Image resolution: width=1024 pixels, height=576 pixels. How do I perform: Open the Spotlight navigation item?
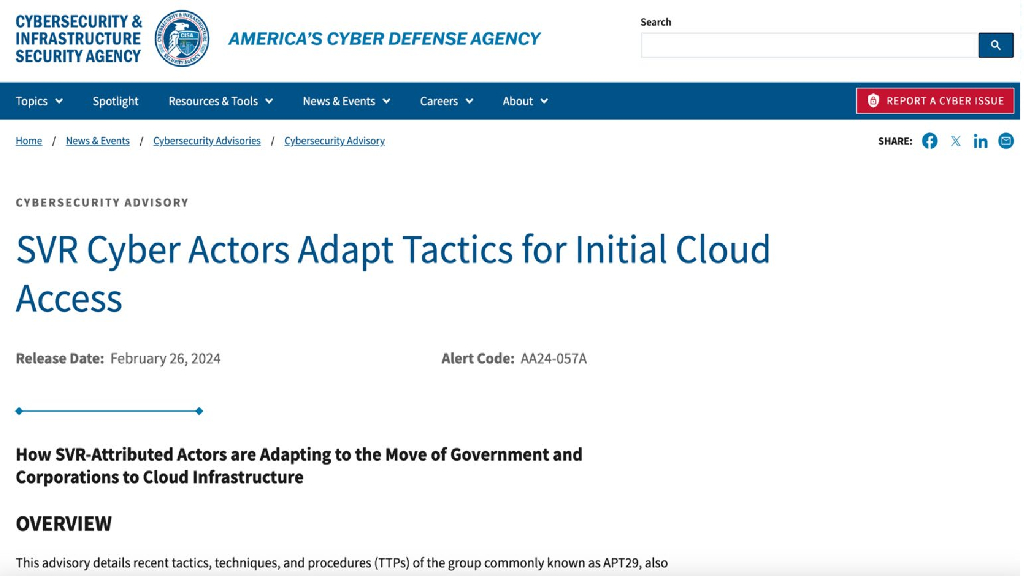116,101
